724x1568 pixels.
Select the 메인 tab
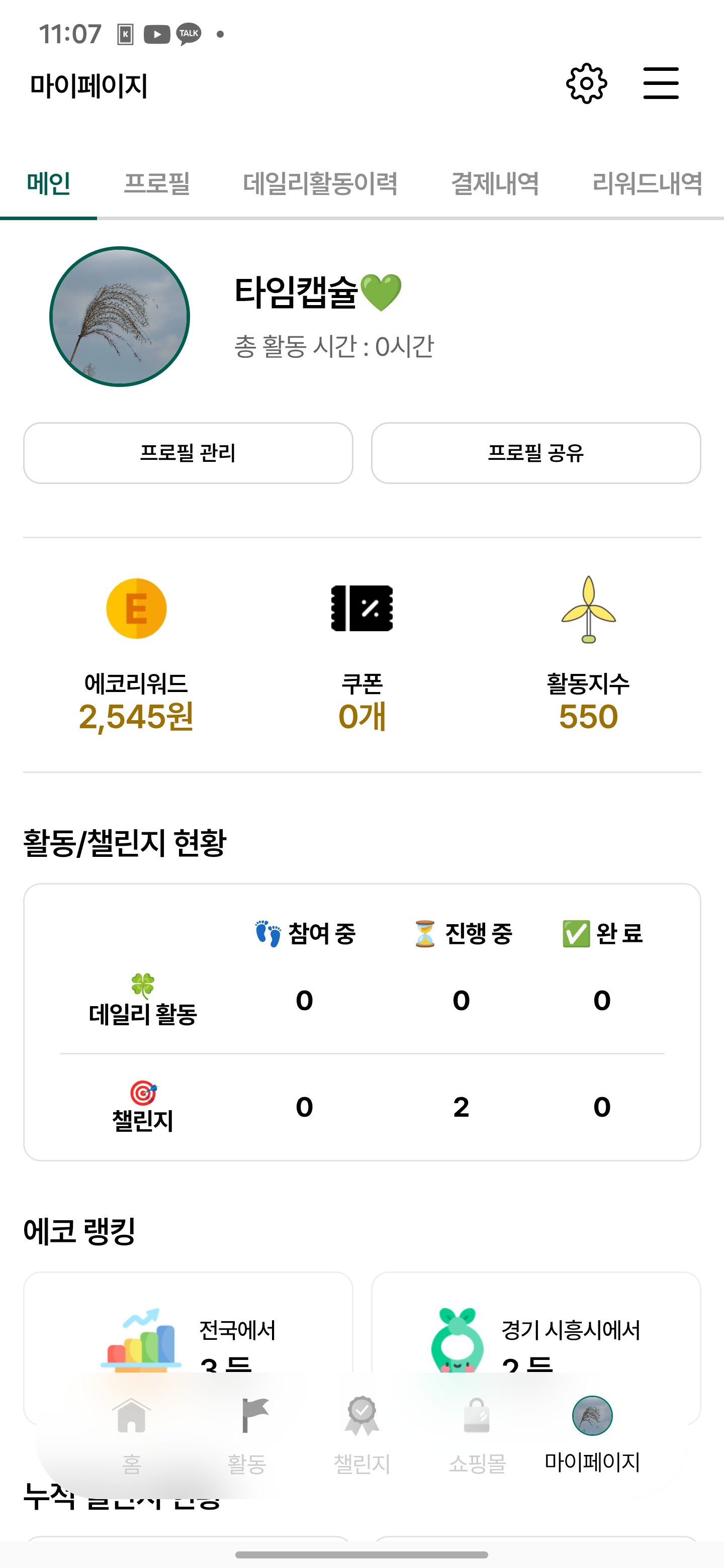[49, 183]
